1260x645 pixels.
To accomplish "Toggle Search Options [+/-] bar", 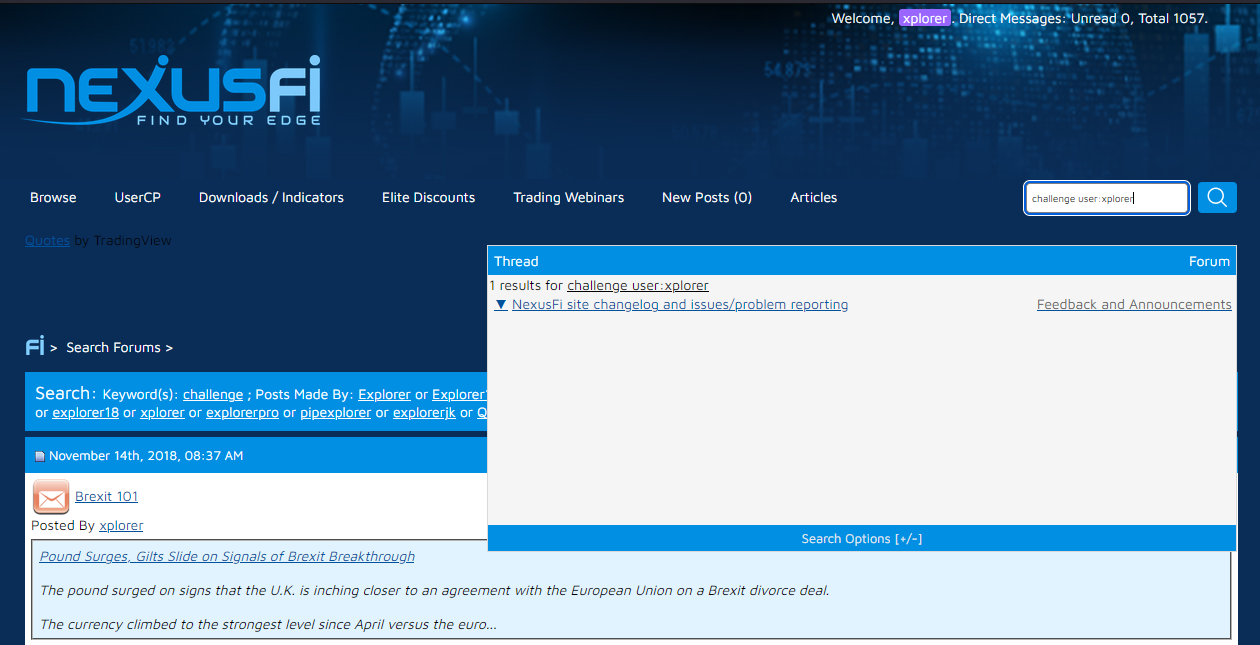I will (x=862, y=538).
